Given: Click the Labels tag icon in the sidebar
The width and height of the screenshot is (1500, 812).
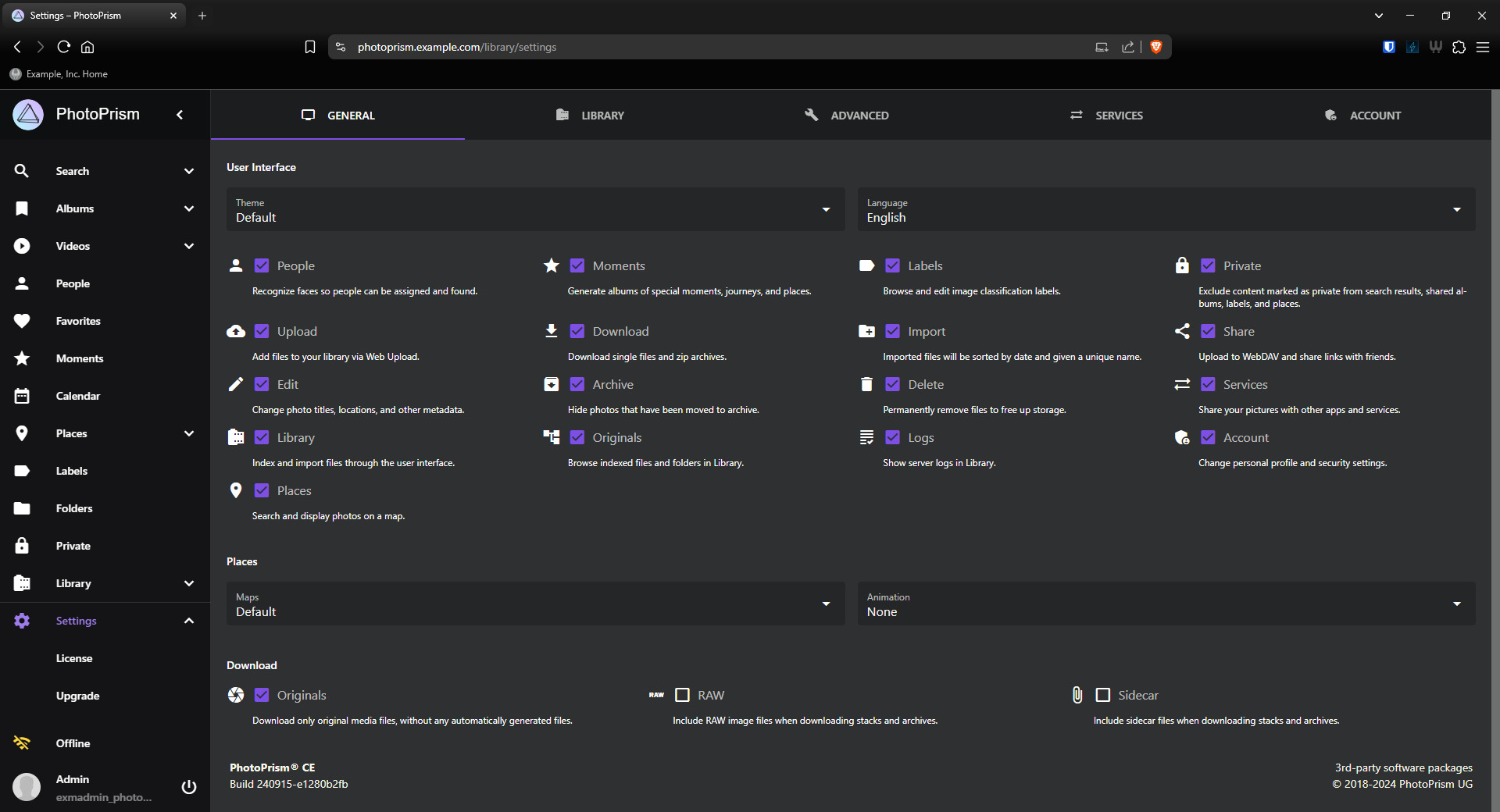Looking at the screenshot, I should 22,471.
